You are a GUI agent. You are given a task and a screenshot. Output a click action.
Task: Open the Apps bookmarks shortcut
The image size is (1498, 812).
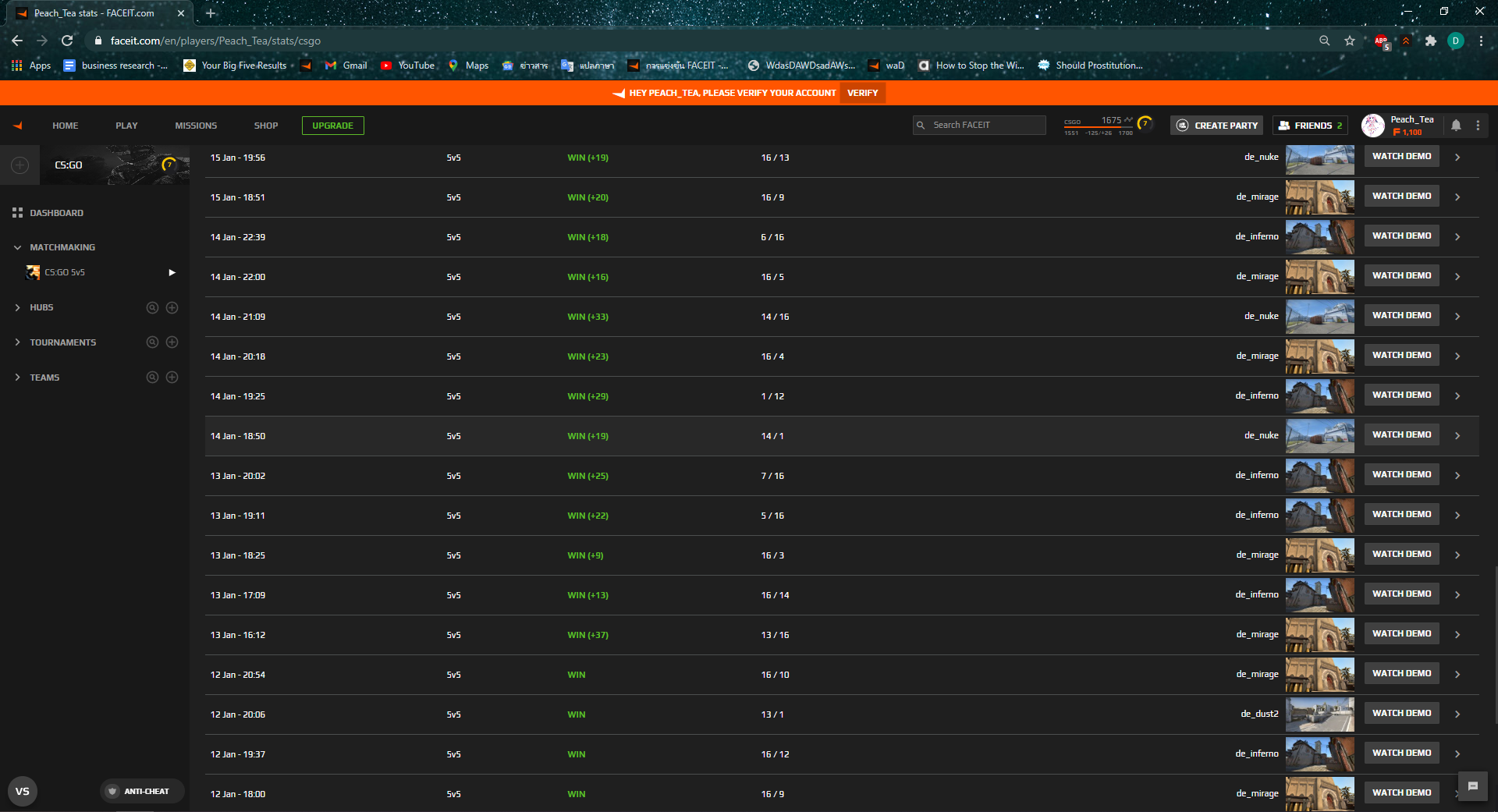point(31,66)
